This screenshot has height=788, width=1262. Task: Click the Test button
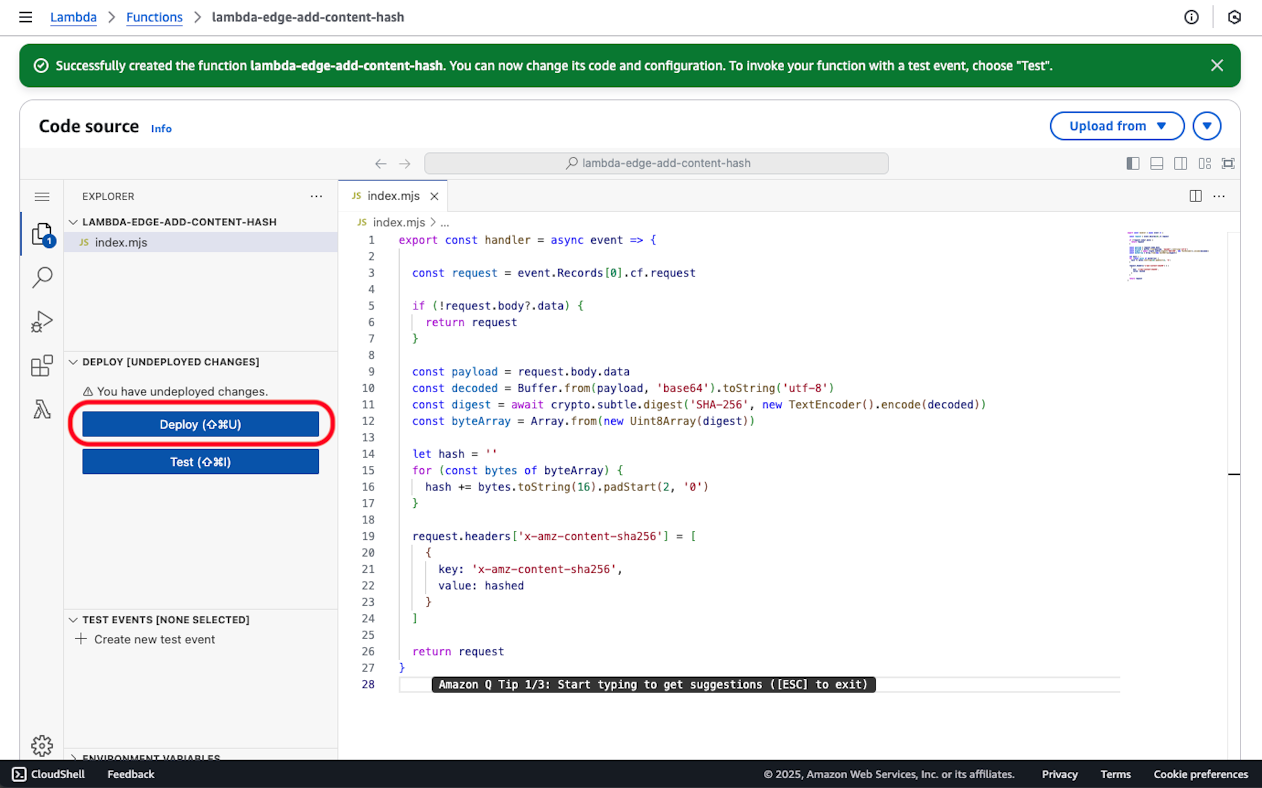[x=200, y=461]
